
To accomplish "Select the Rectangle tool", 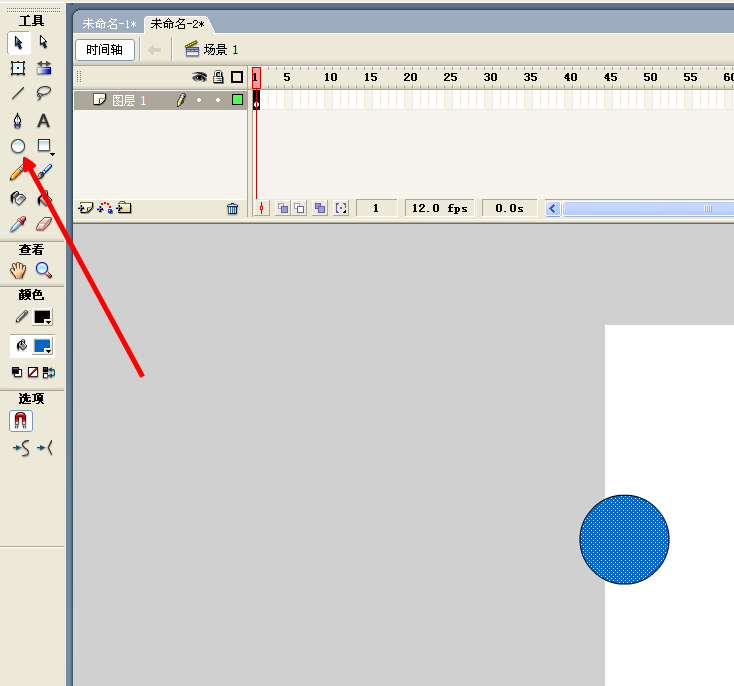I will 45,146.
